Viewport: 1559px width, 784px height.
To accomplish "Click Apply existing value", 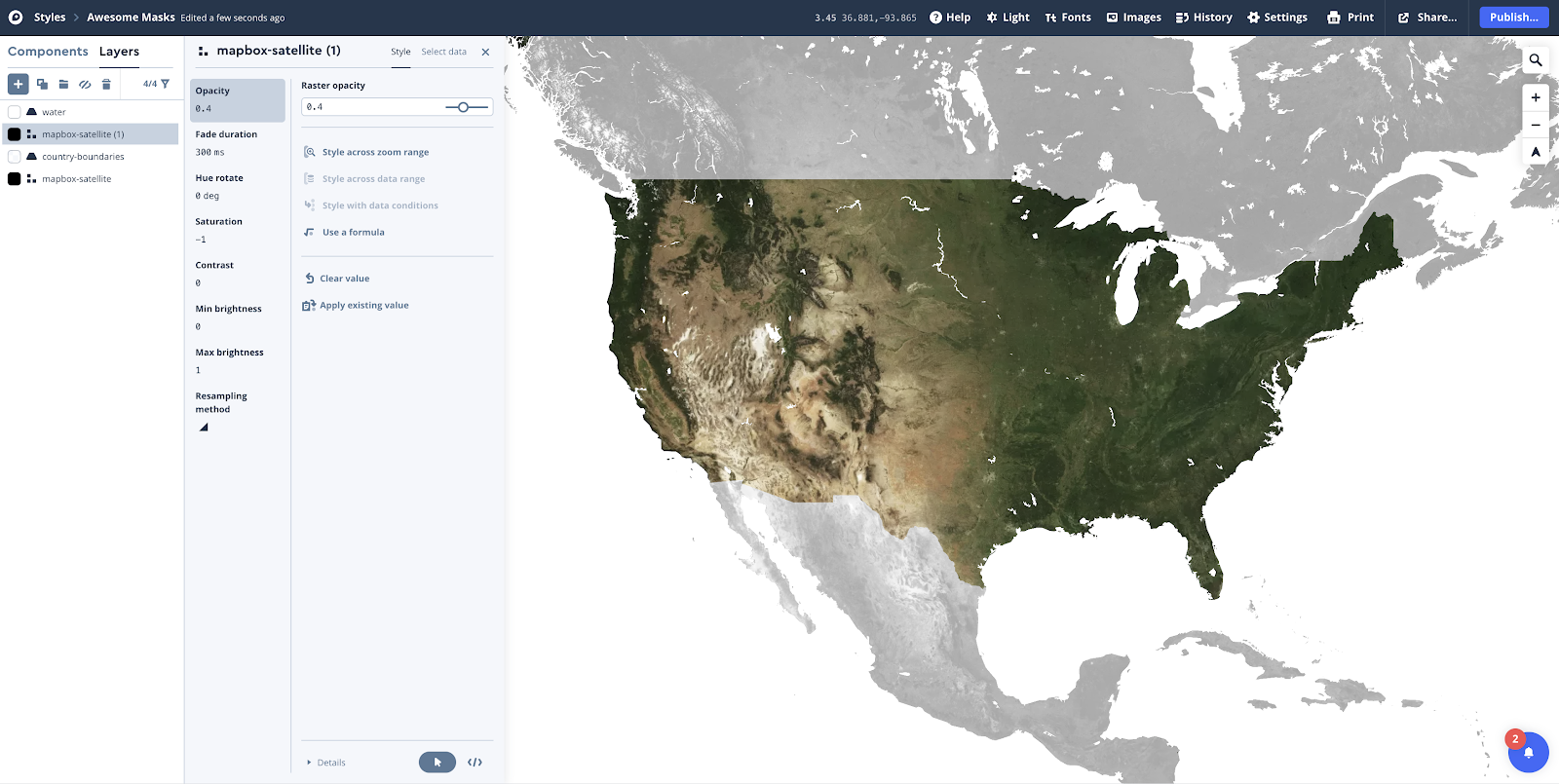I will (356, 306).
